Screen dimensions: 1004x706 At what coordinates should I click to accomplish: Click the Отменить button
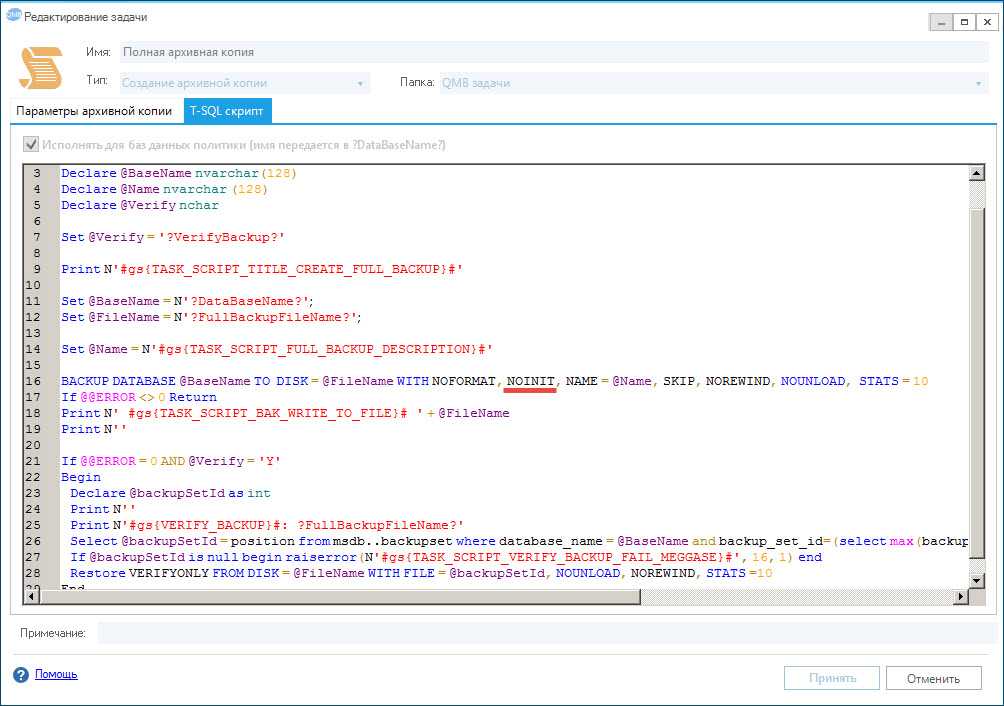(x=933, y=678)
